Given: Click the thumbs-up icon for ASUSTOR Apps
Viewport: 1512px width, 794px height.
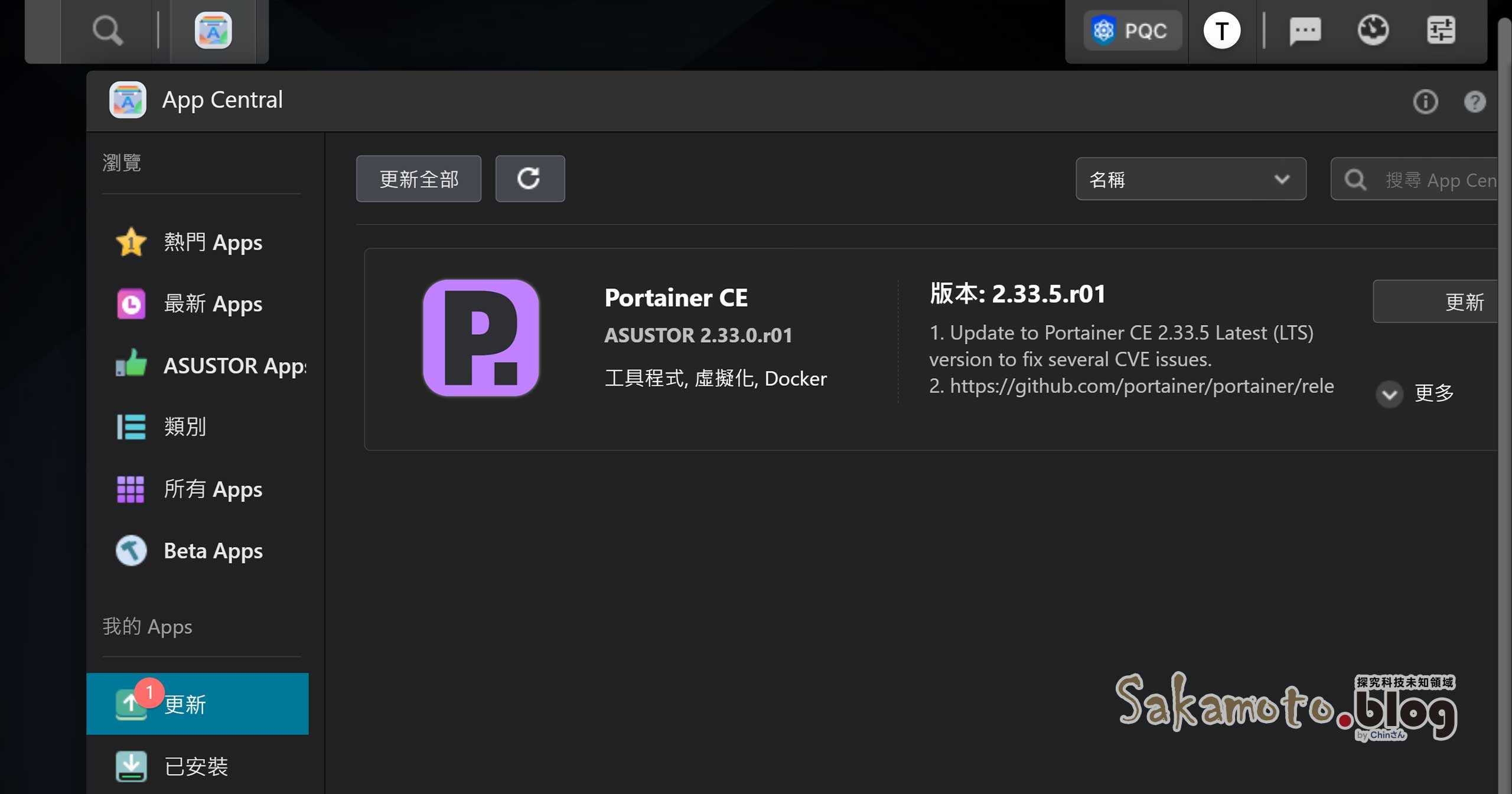Looking at the screenshot, I should pos(131,365).
